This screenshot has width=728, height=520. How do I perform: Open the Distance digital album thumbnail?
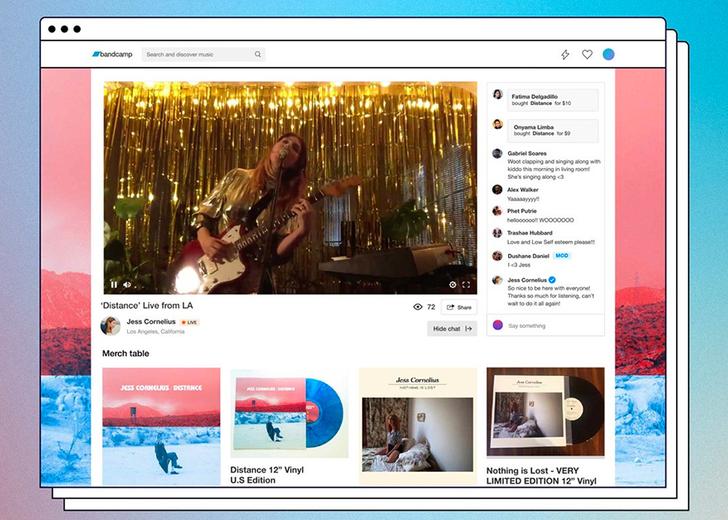click(x=161, y=426)
